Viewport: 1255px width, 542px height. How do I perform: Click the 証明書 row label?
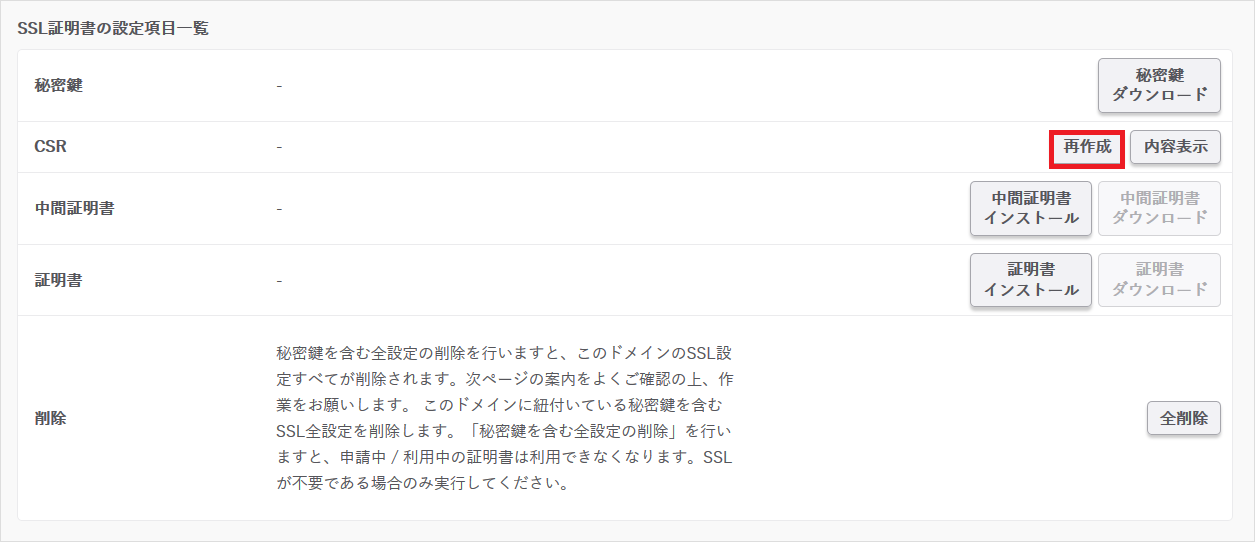[x=58, y=280]
